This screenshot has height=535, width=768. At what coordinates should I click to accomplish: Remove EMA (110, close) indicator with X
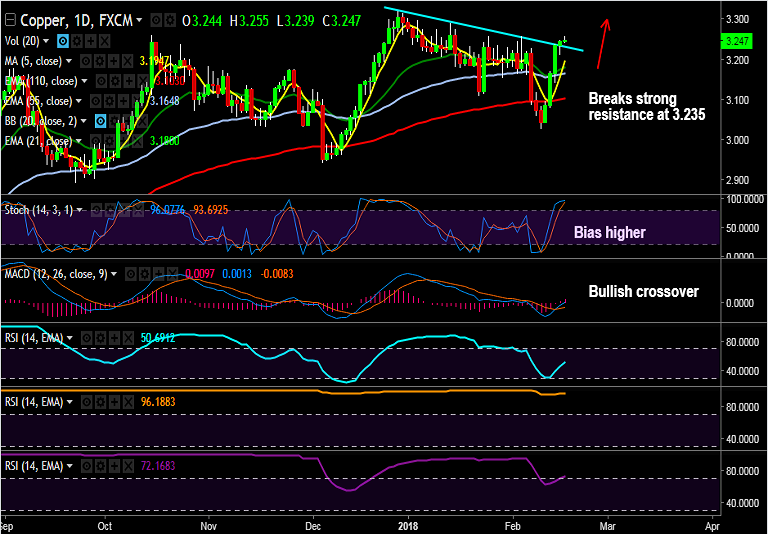coord(143,81)
